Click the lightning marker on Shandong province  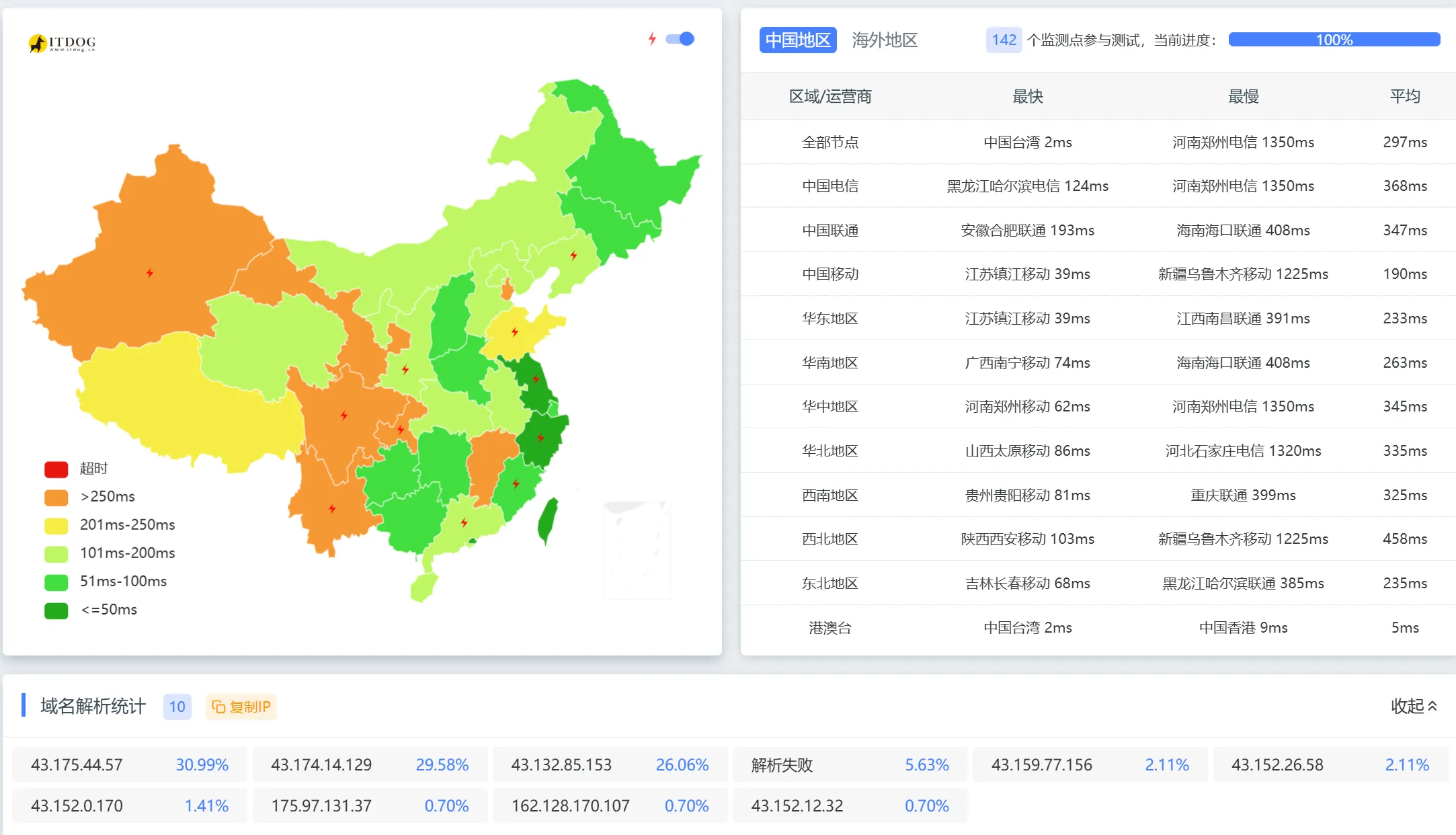(x=515, y=332)
